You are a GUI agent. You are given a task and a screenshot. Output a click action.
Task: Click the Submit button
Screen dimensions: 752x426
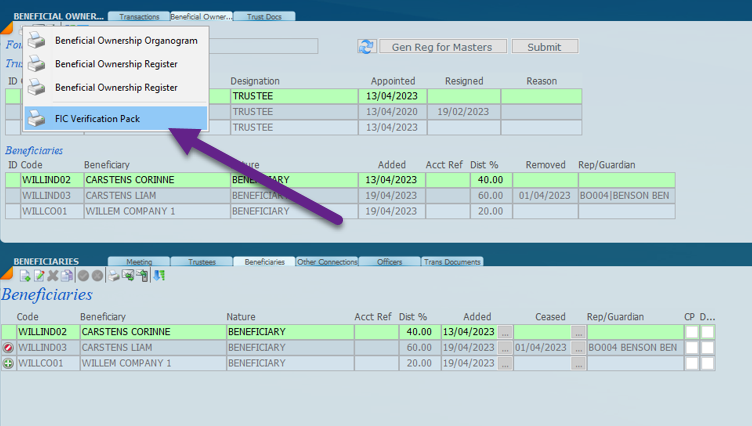click(x=544, y=47)
